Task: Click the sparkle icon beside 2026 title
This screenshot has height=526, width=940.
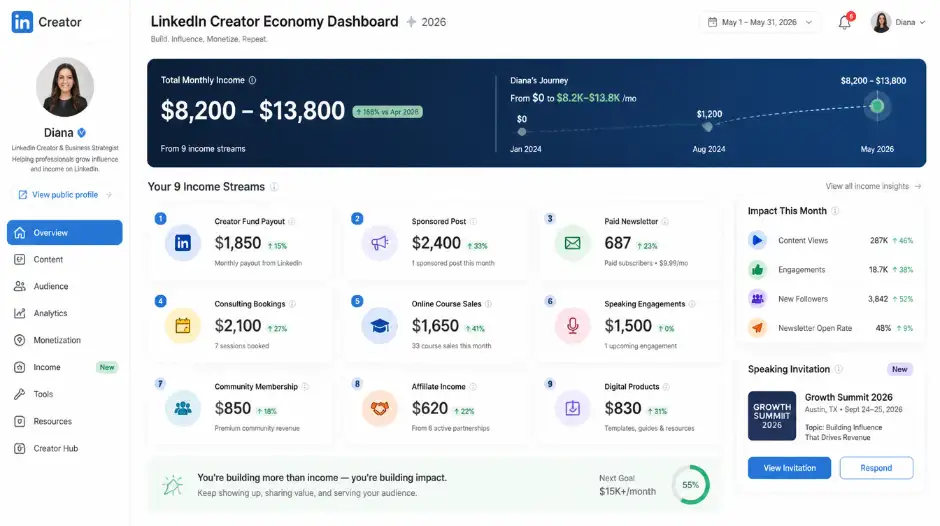Action: click(411, 22)
